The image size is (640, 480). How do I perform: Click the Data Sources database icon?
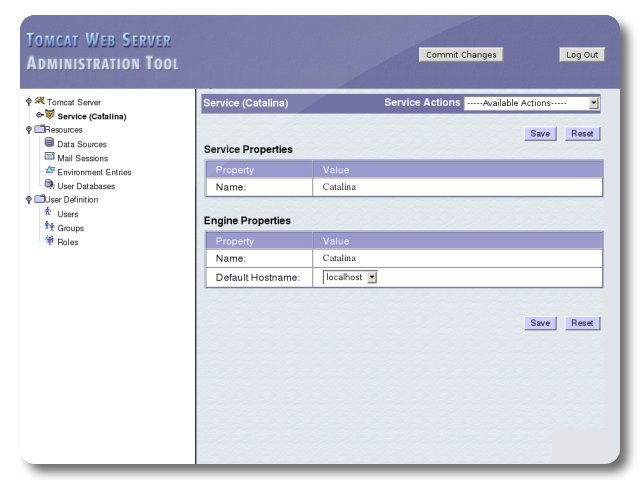pyautogui.click(x=49, y=143)
